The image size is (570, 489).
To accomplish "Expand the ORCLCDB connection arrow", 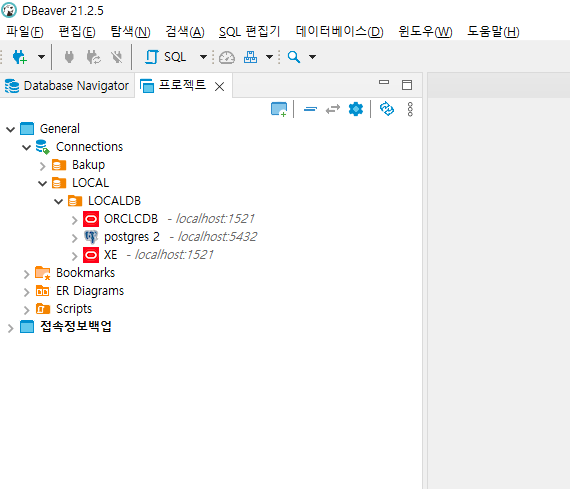I will 75,220.
